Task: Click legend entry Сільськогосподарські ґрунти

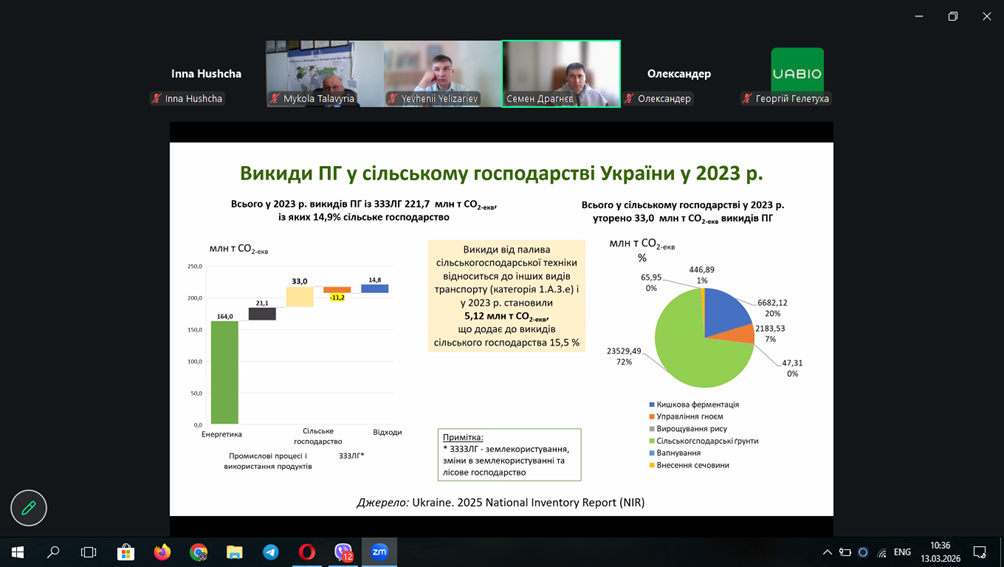Action: click(x=704, y=441)
